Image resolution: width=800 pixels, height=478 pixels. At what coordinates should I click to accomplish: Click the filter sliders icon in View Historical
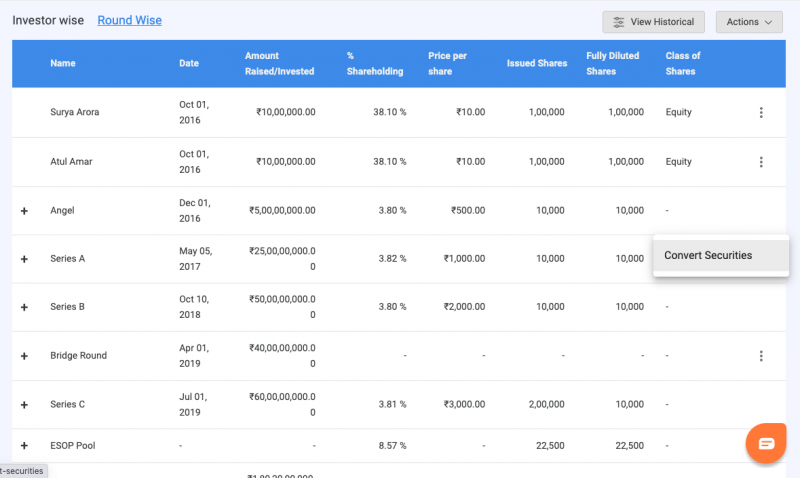point(618,22)
